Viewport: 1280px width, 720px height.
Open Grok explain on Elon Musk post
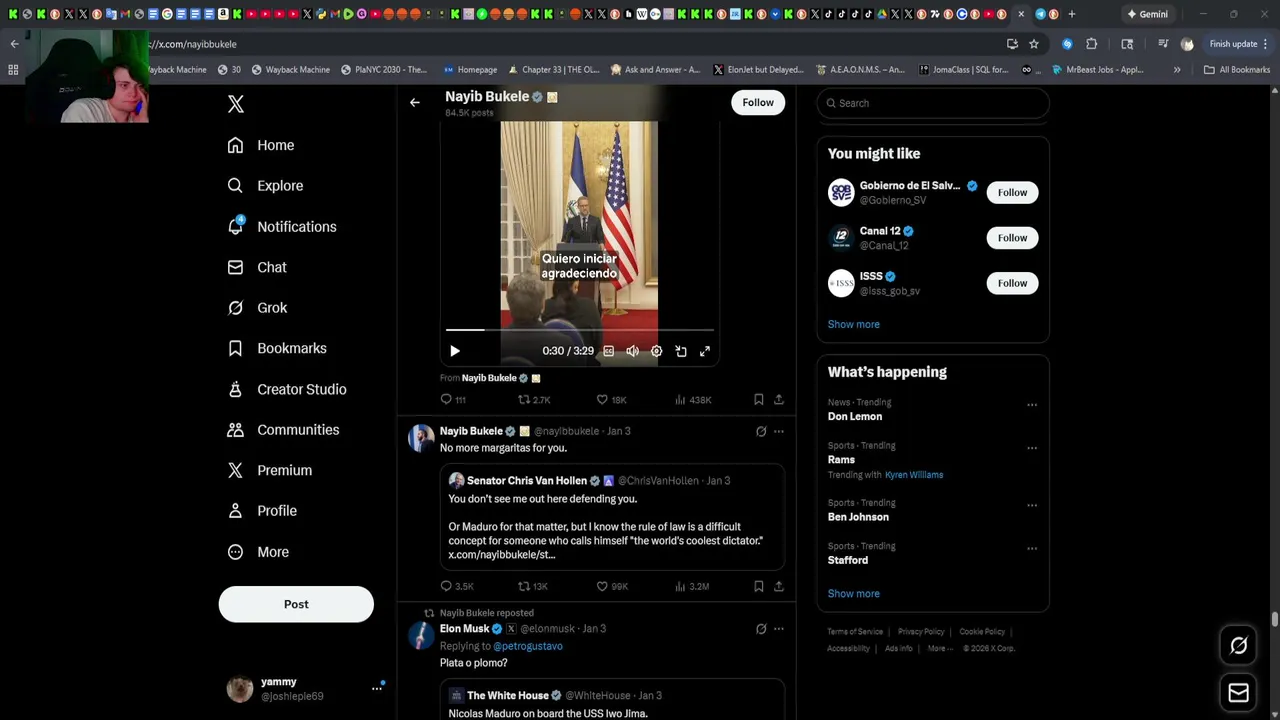click(761, 629)
